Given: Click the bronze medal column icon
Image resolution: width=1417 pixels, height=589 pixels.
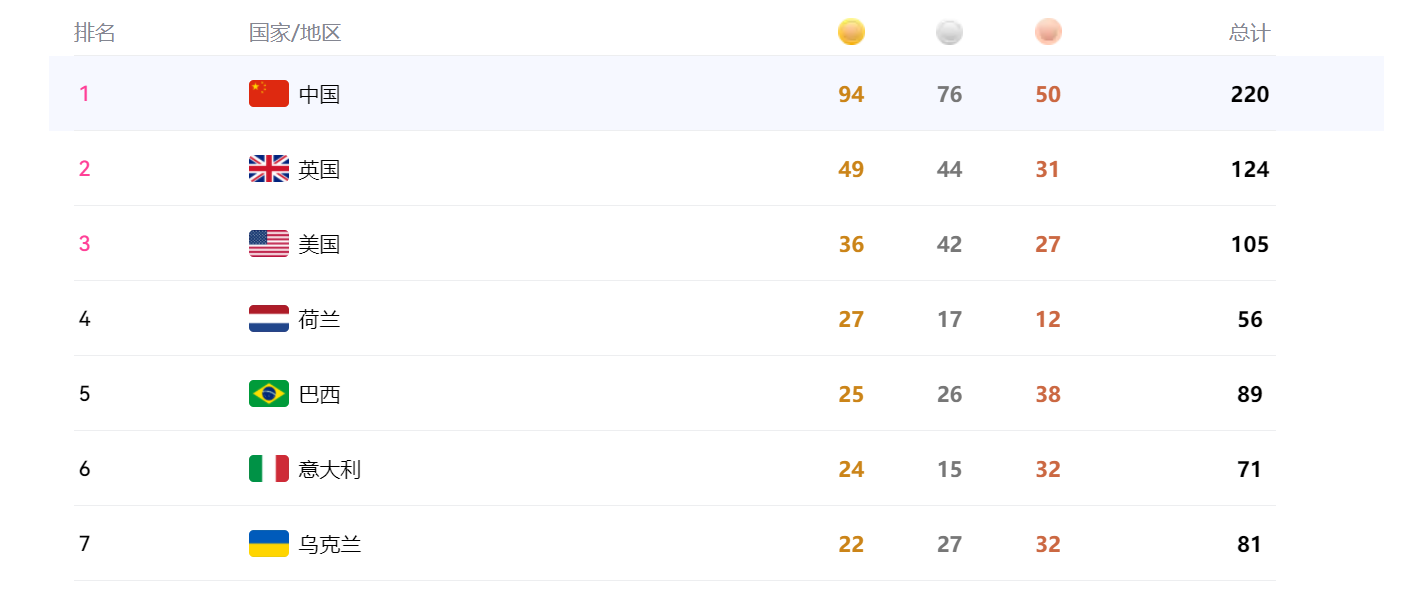Looking at the screenshot, I should [1048, 32].
